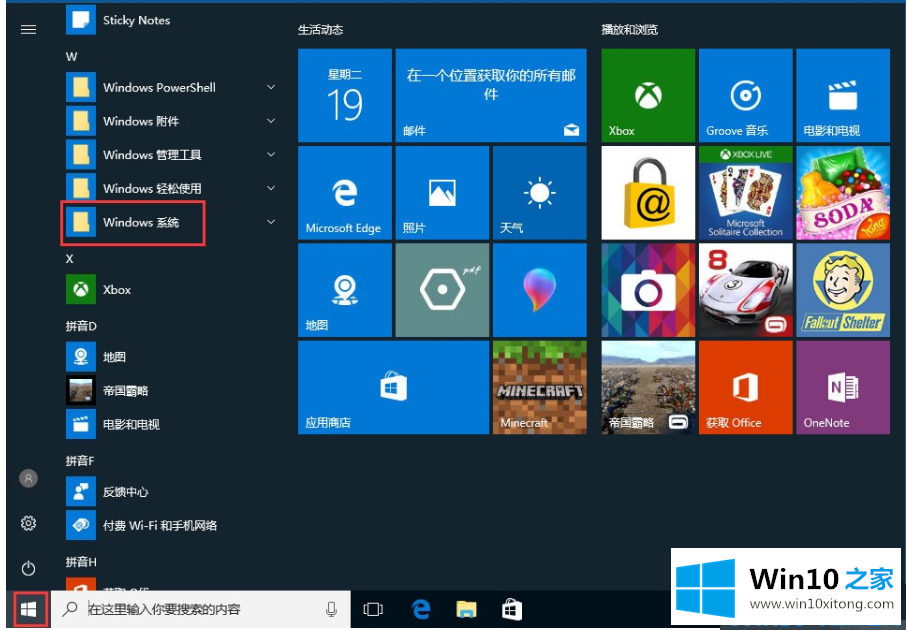
Task: Expand the Windows 系统 folder chevron
Action: pyautogui.click(x=271, y=222)
